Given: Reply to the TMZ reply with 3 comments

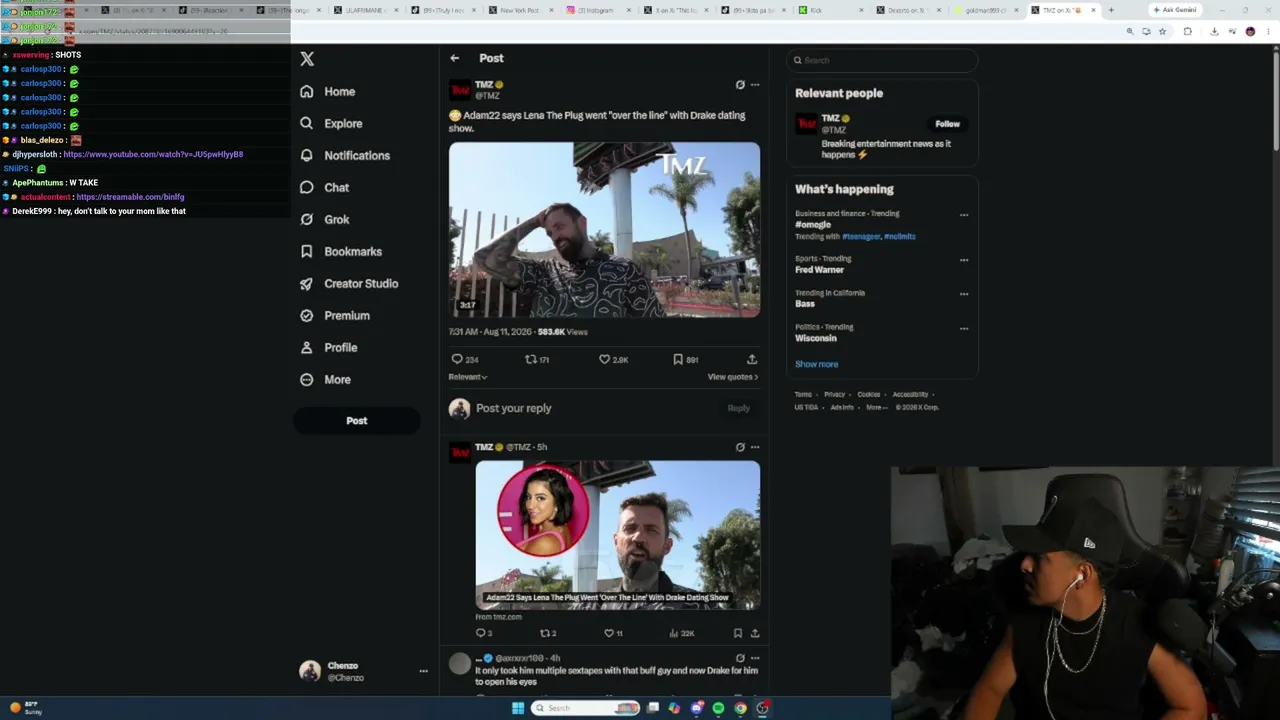Looking at the screenshot, I should point(484,633).
